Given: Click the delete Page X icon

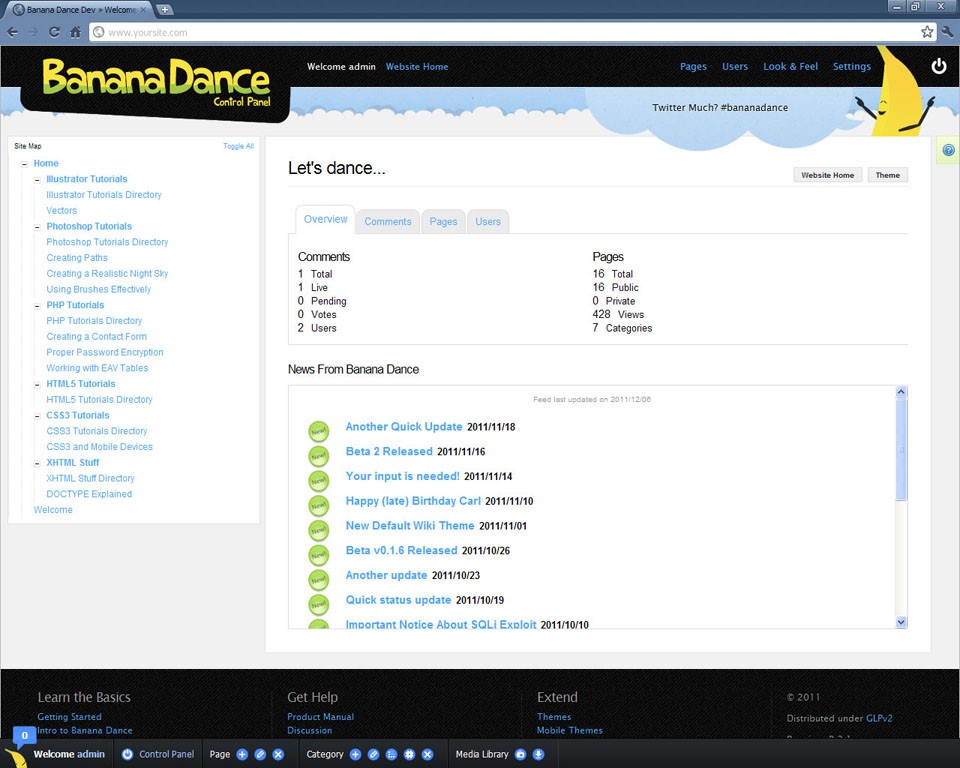Looking at the screenshot, I should (276, 754).
